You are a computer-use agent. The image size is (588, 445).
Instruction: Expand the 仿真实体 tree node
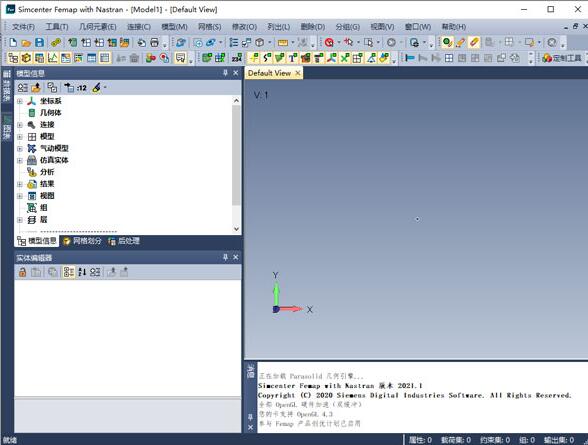(20, 160)
